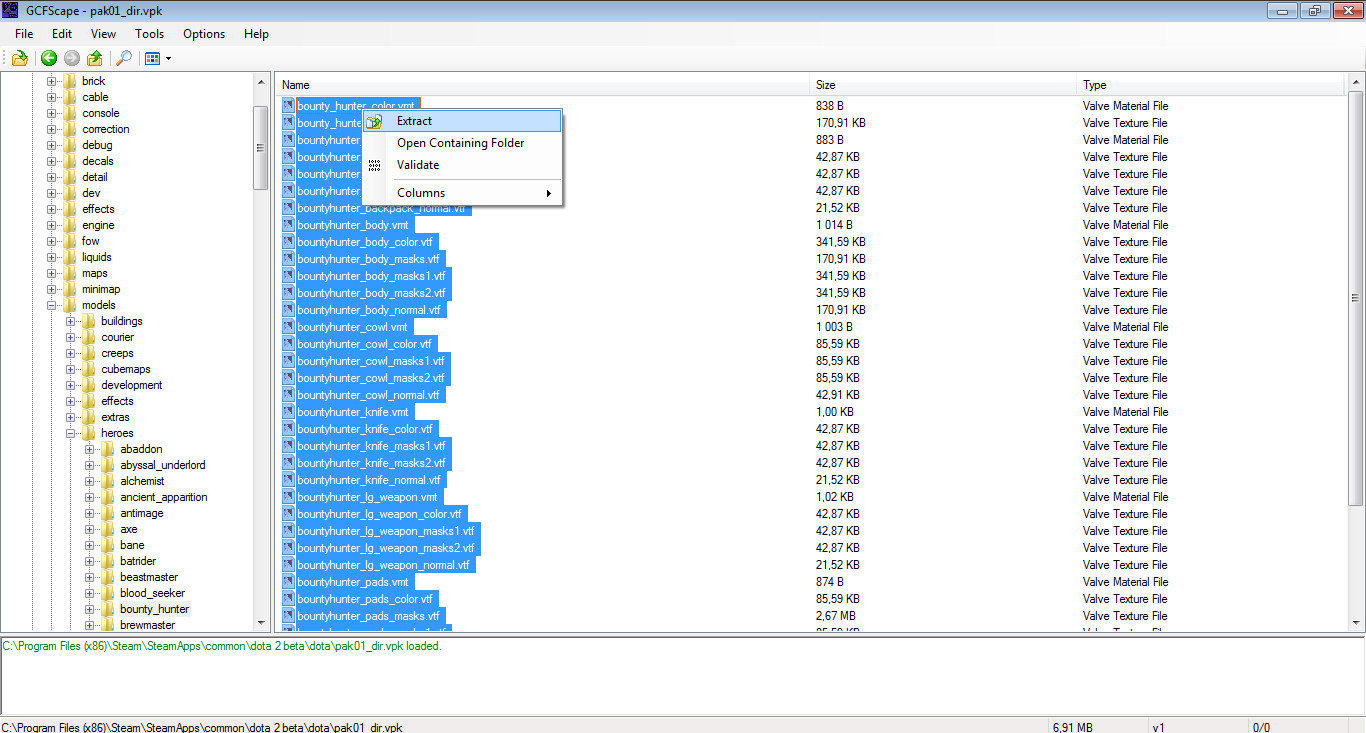Click the folder tree scroll-down arrow
The width and height of the screenshot is (1366, 733).
point(262,623)
